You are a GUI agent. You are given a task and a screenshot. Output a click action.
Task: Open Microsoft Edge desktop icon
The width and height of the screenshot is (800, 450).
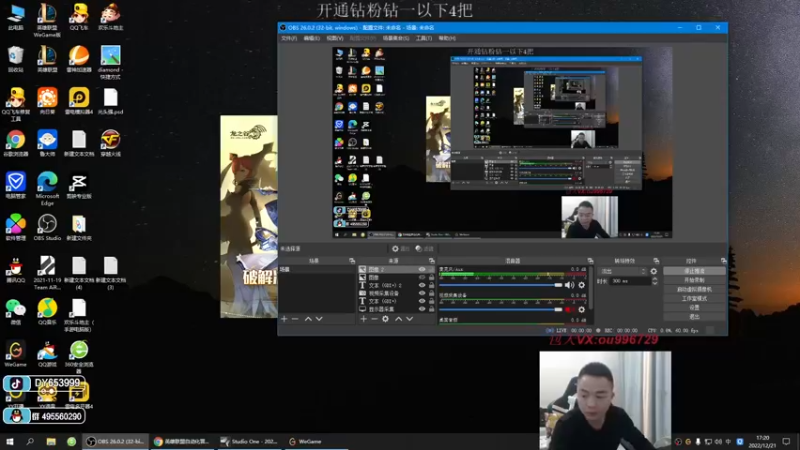point(47,188)
